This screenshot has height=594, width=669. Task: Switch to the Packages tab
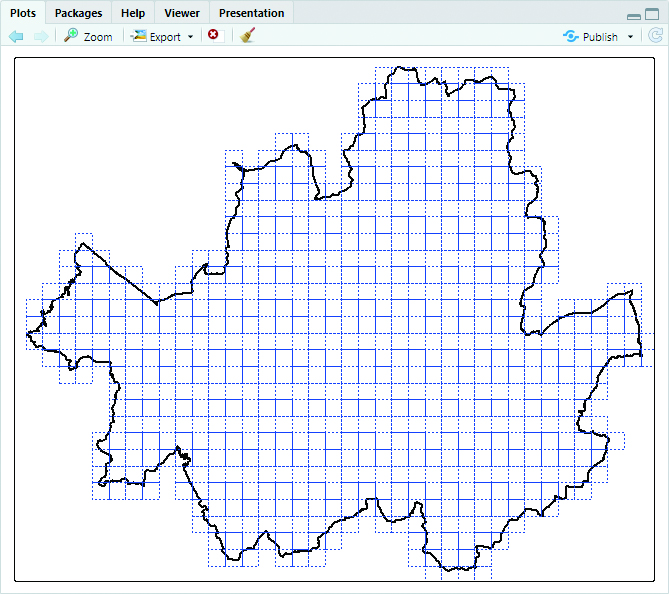[x=78, y=13]
